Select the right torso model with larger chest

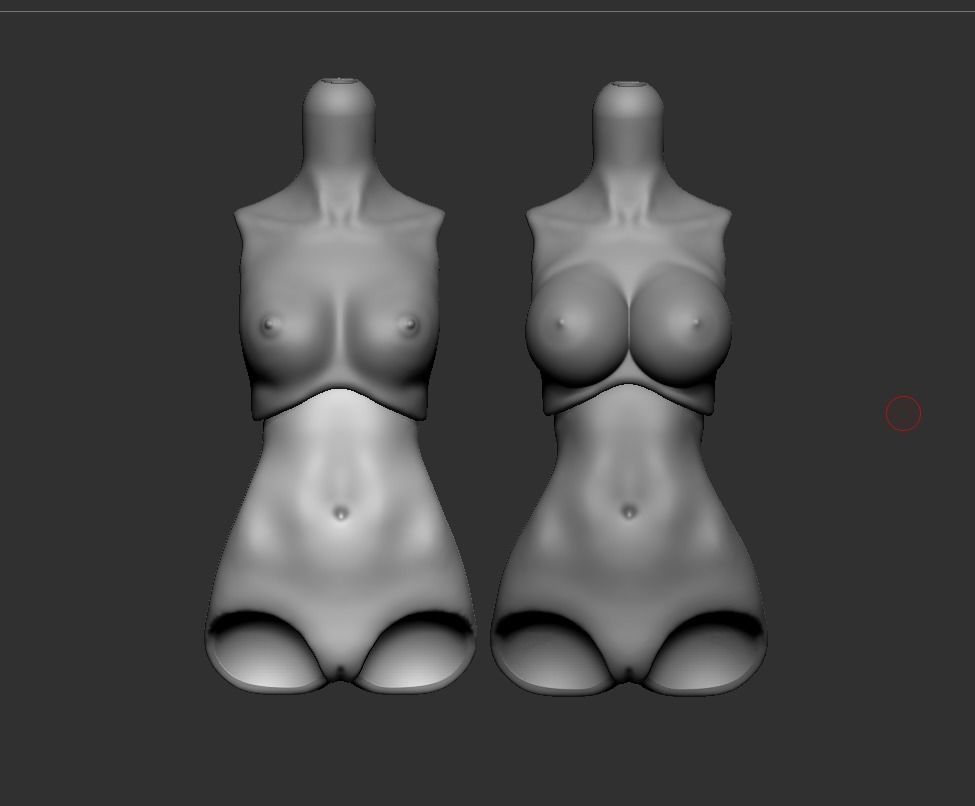tap(629, 389)
